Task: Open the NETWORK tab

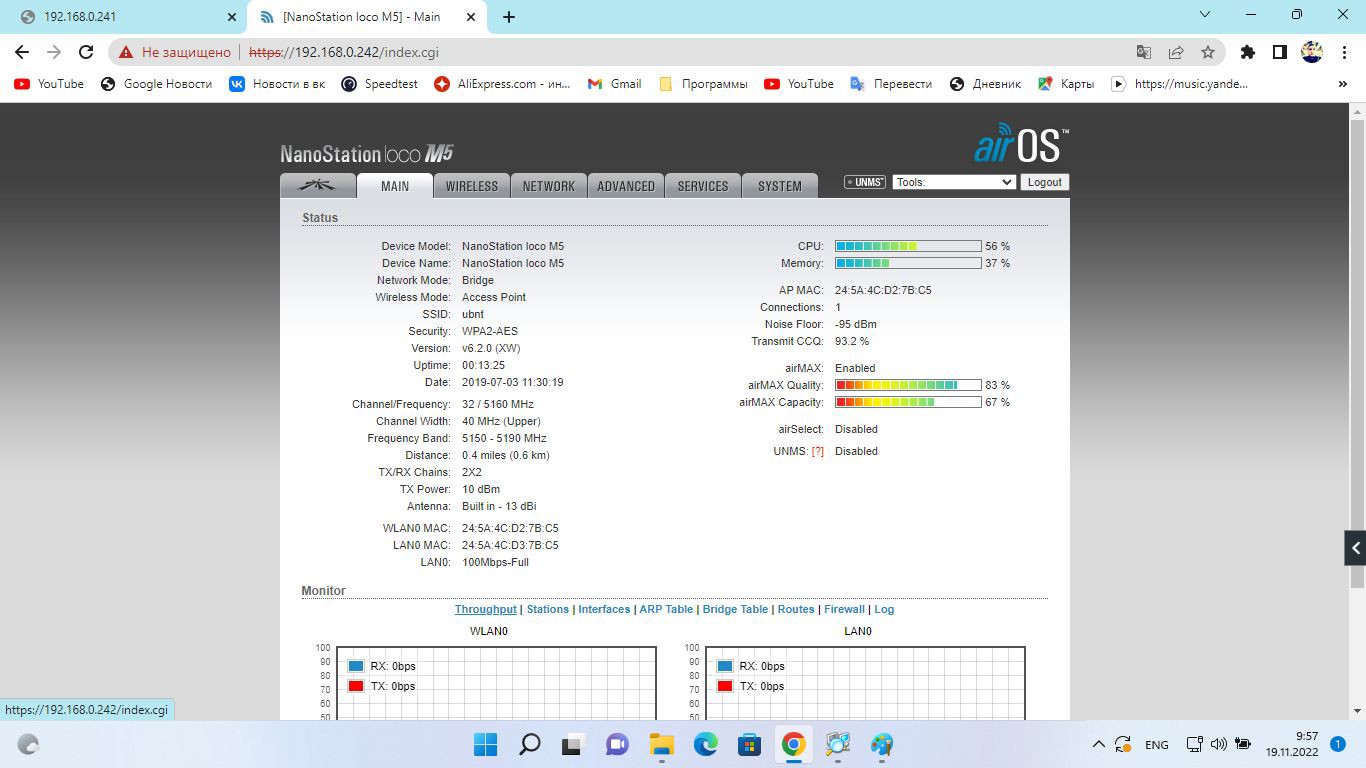Action: pyautogui.click(x=549, y=186)
